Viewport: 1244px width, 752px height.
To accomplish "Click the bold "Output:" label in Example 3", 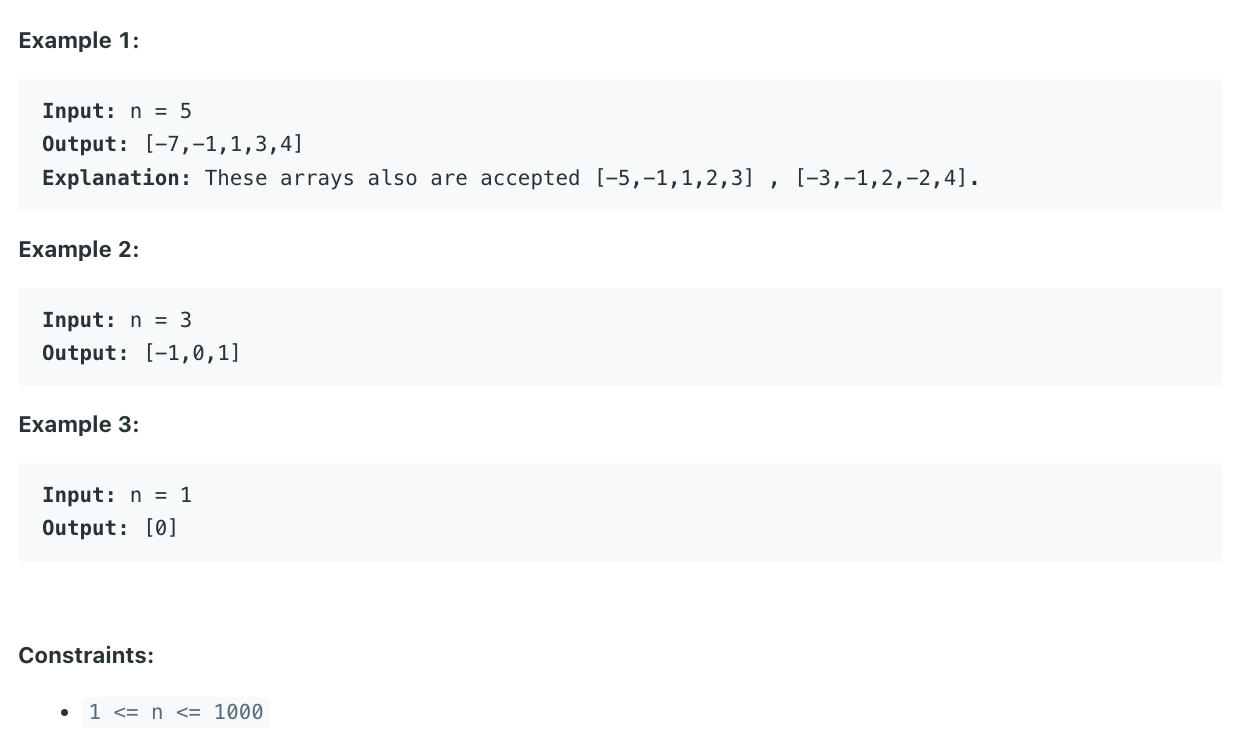I will [85, 528].
